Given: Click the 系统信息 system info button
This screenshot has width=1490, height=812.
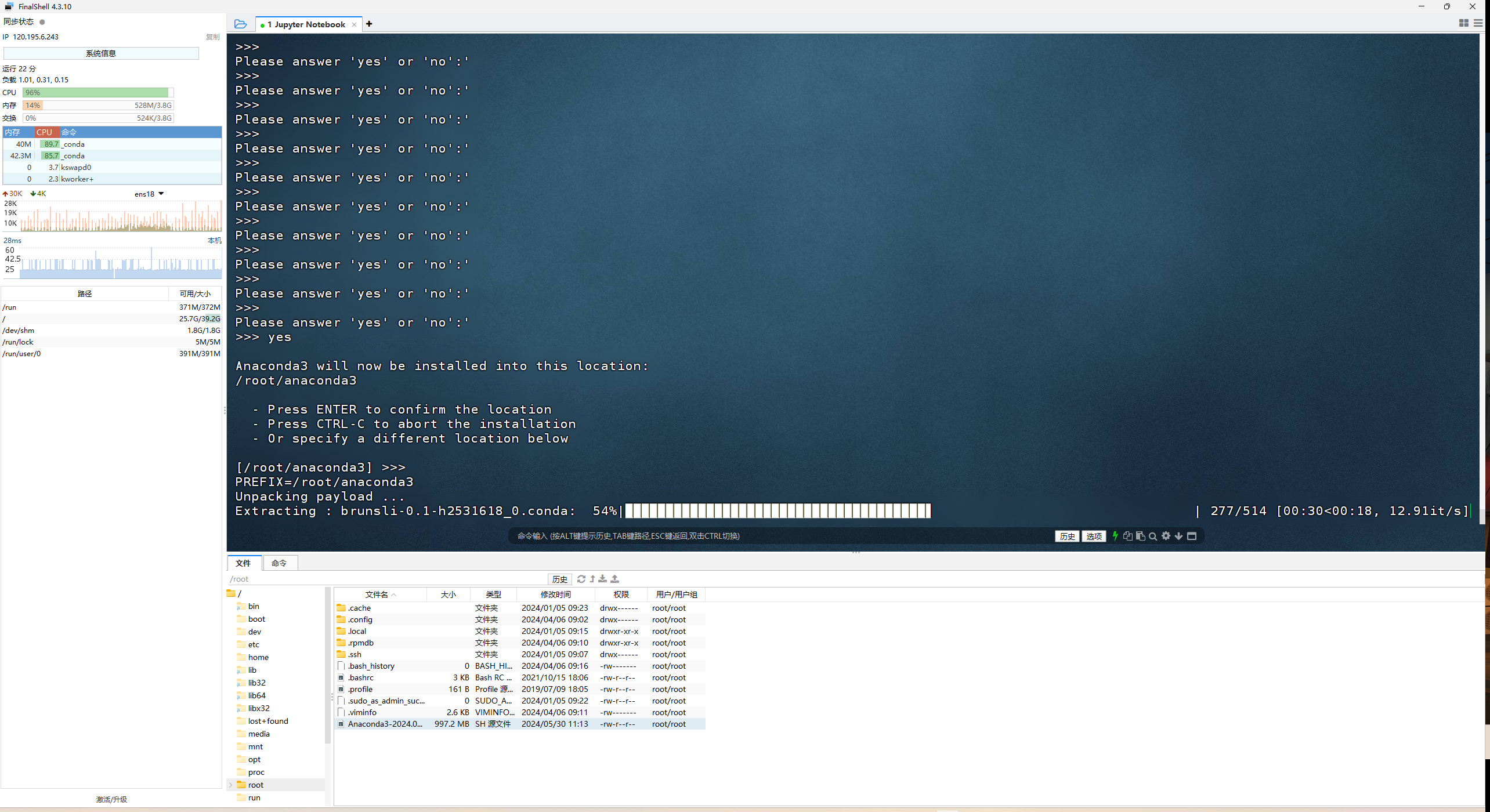Looking at the screenshot, I should click(101, 53).
